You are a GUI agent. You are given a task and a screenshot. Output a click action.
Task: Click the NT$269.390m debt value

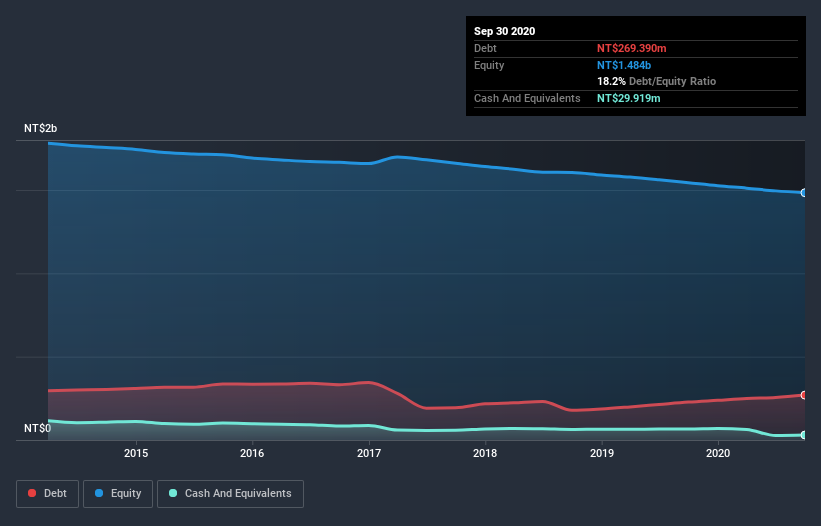coord(631,48)
